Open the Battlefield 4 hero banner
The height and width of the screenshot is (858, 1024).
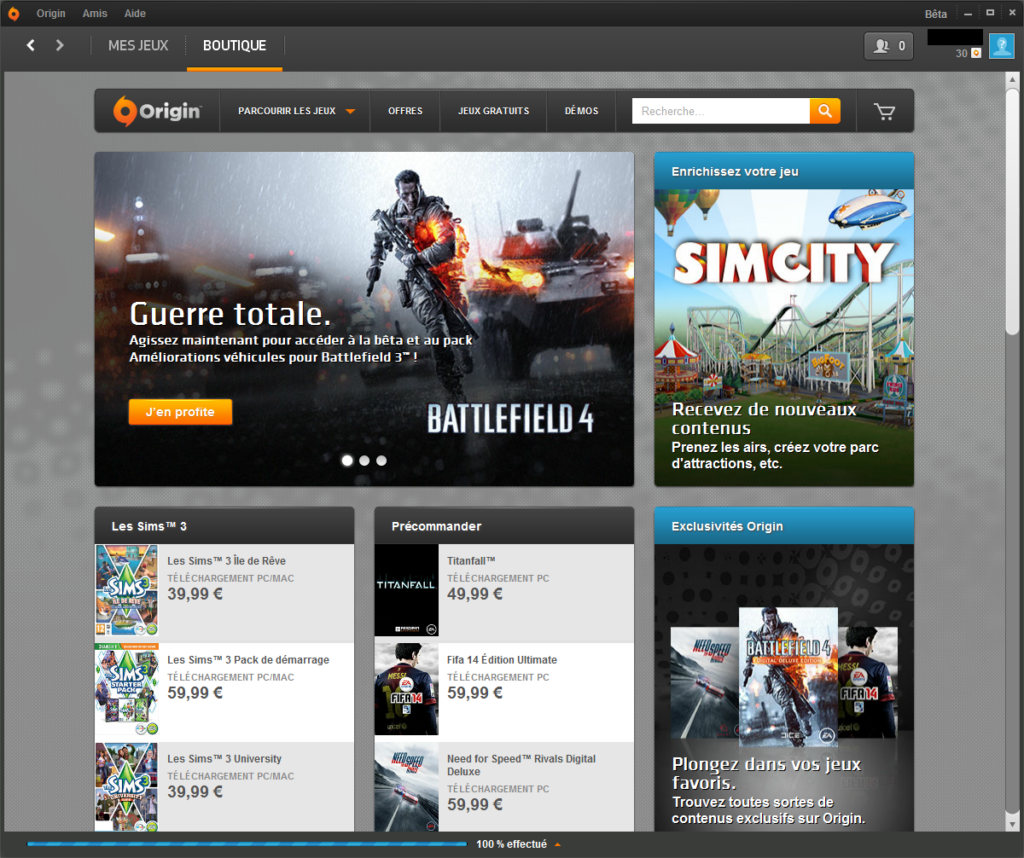click(x=364, y=319)
